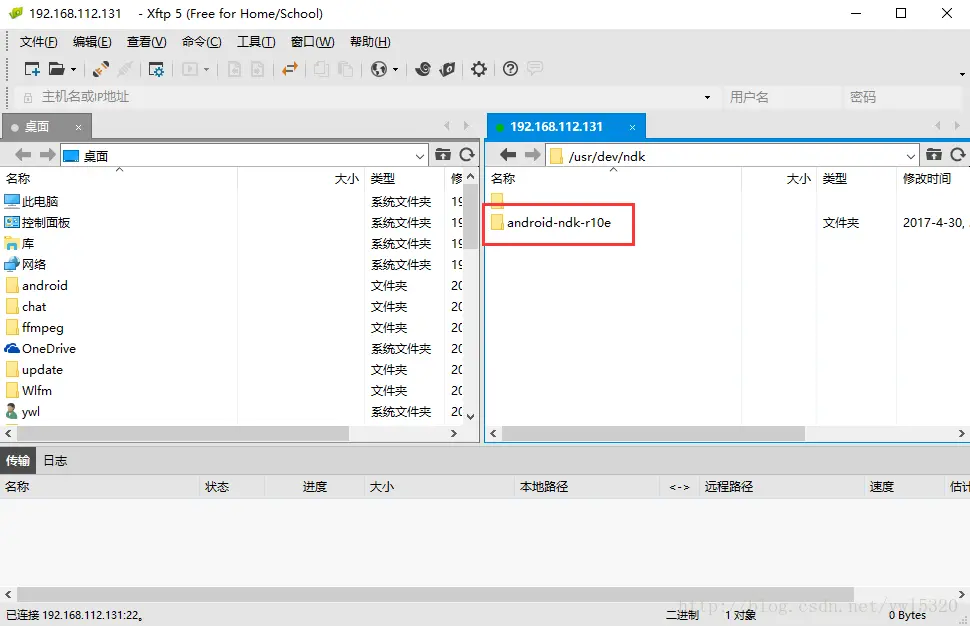
Task: Open the 编辑(E) menu
Action: click(92, 41)
